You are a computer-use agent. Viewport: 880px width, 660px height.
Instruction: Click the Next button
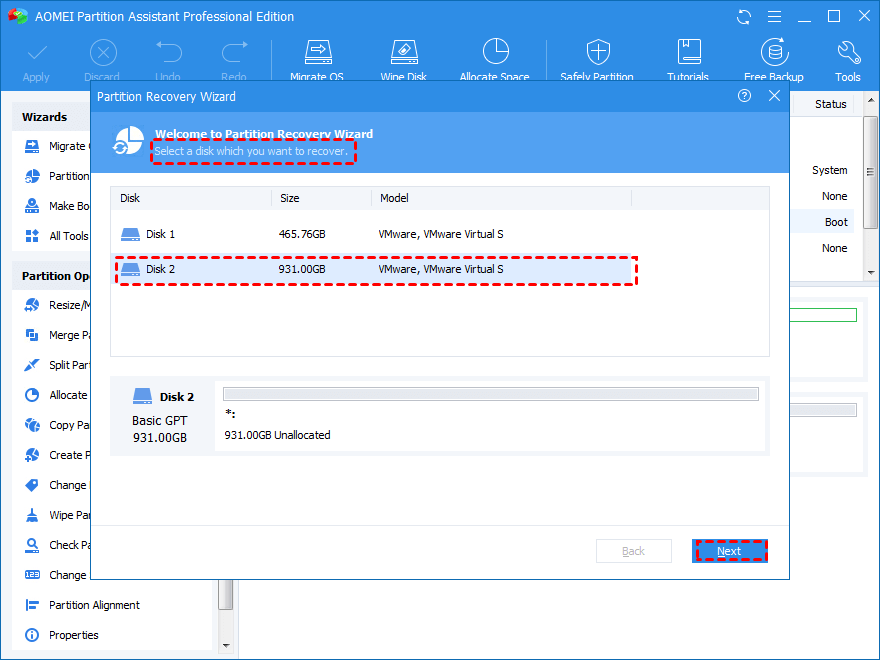point(729,551)
